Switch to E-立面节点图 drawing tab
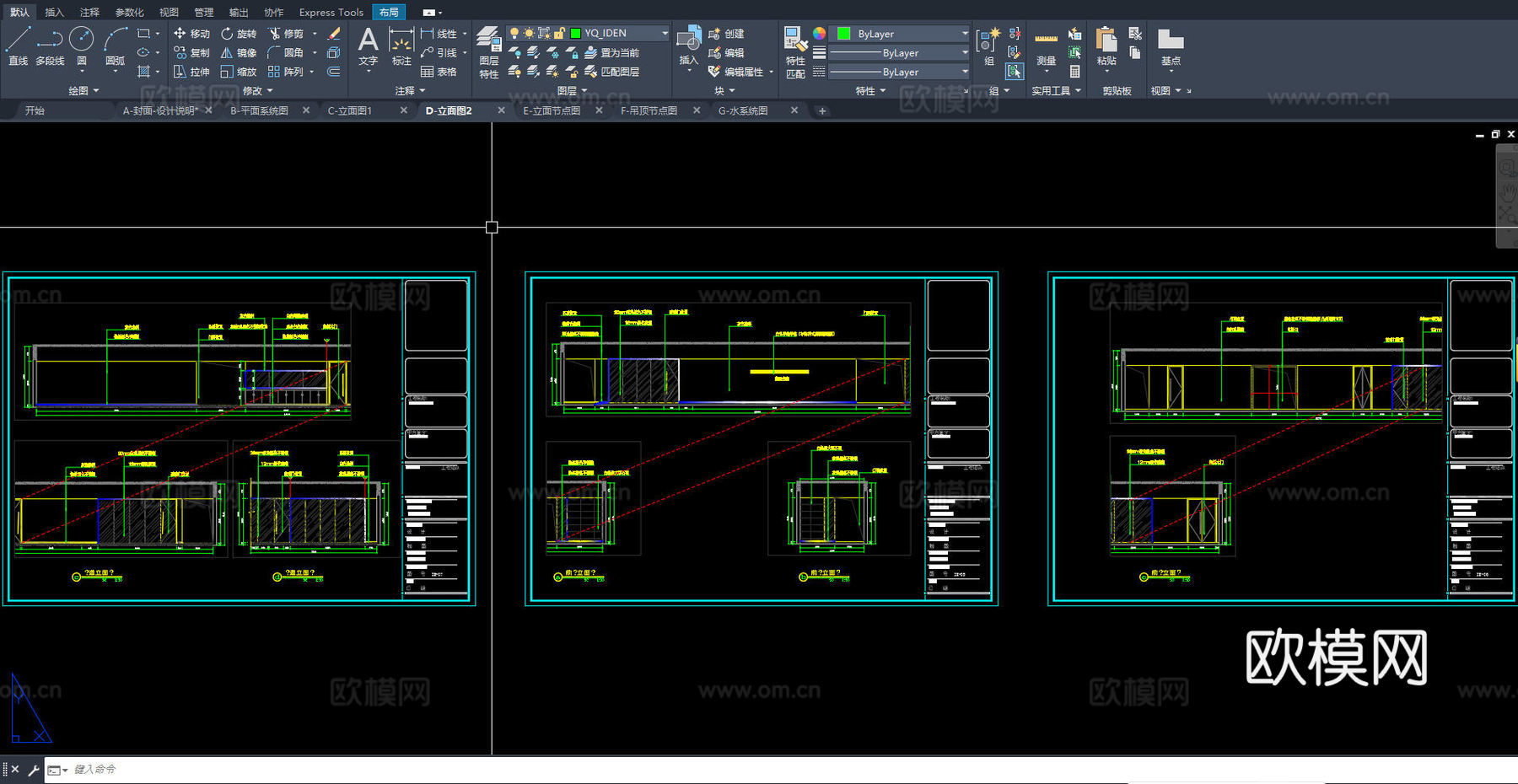 point(552,110)
